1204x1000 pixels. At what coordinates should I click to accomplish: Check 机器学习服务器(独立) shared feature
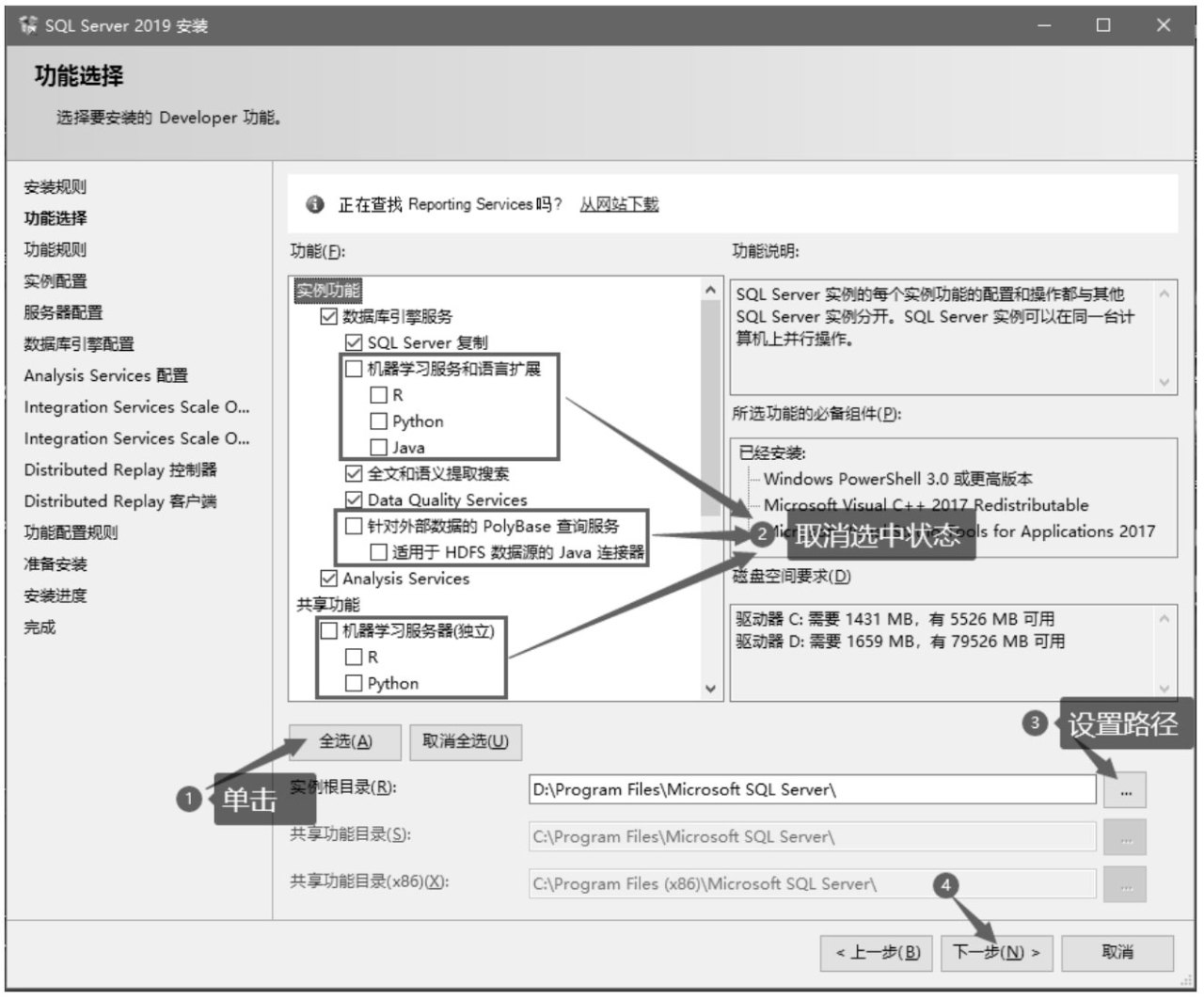(x=329, y=630)
